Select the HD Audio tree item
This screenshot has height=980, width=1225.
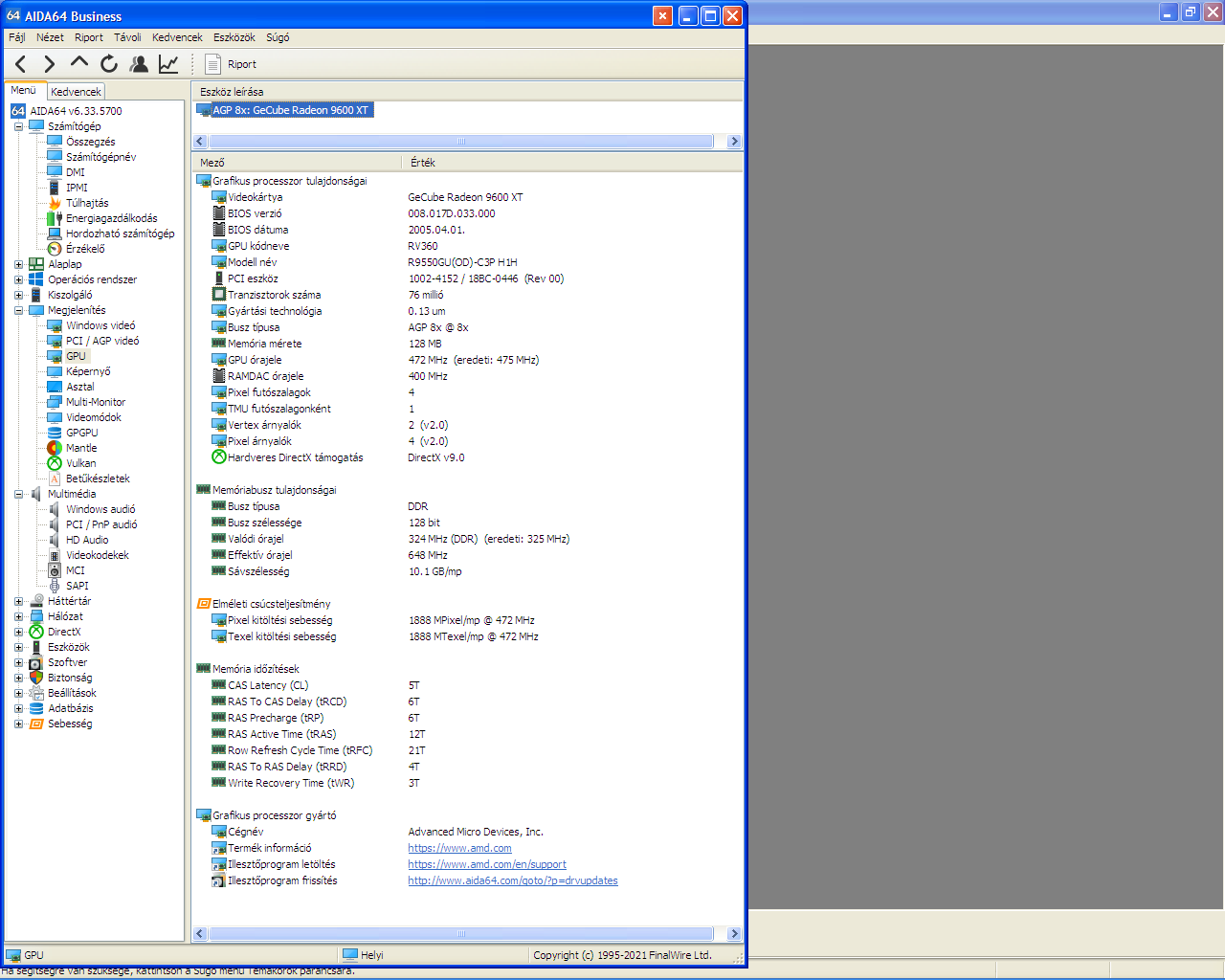87,540
